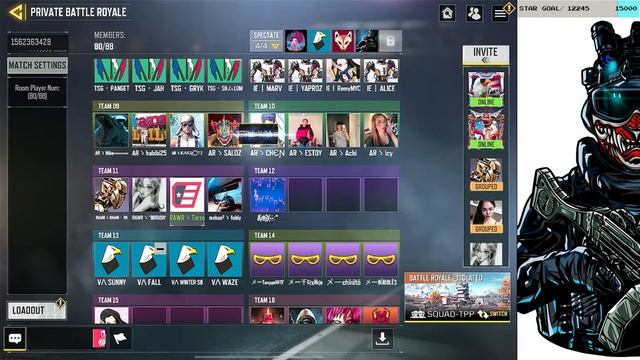Go back using the yellow arrow

point(16,12)
